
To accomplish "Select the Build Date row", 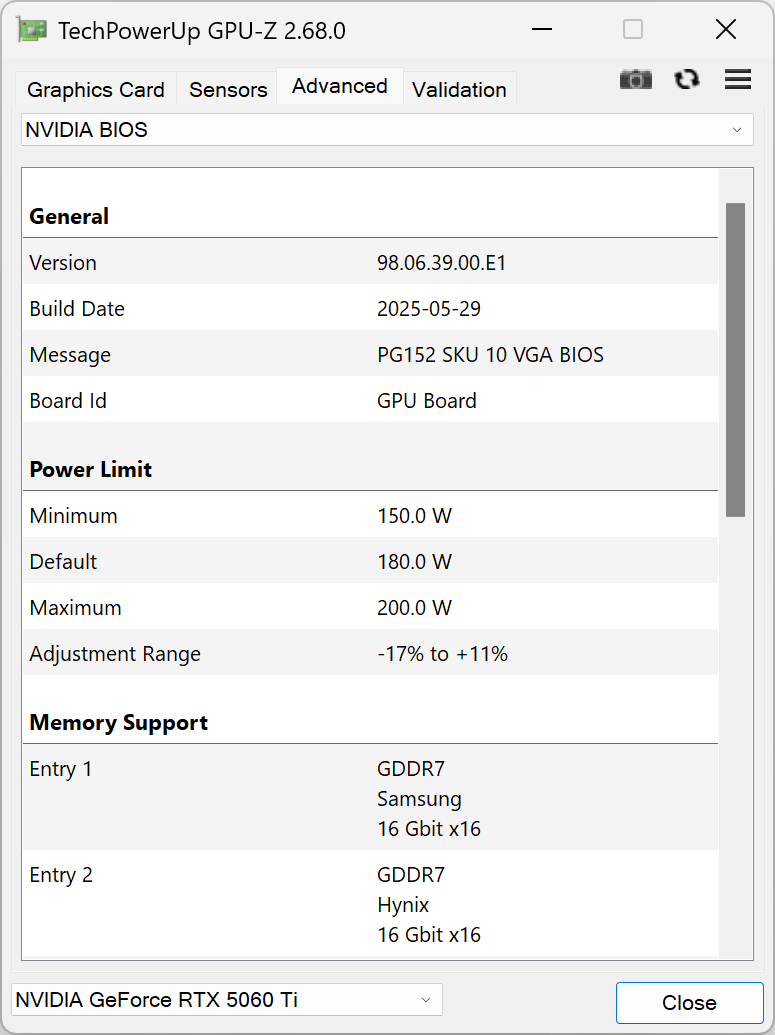I will pyautogui.click(x=370, y=309).
